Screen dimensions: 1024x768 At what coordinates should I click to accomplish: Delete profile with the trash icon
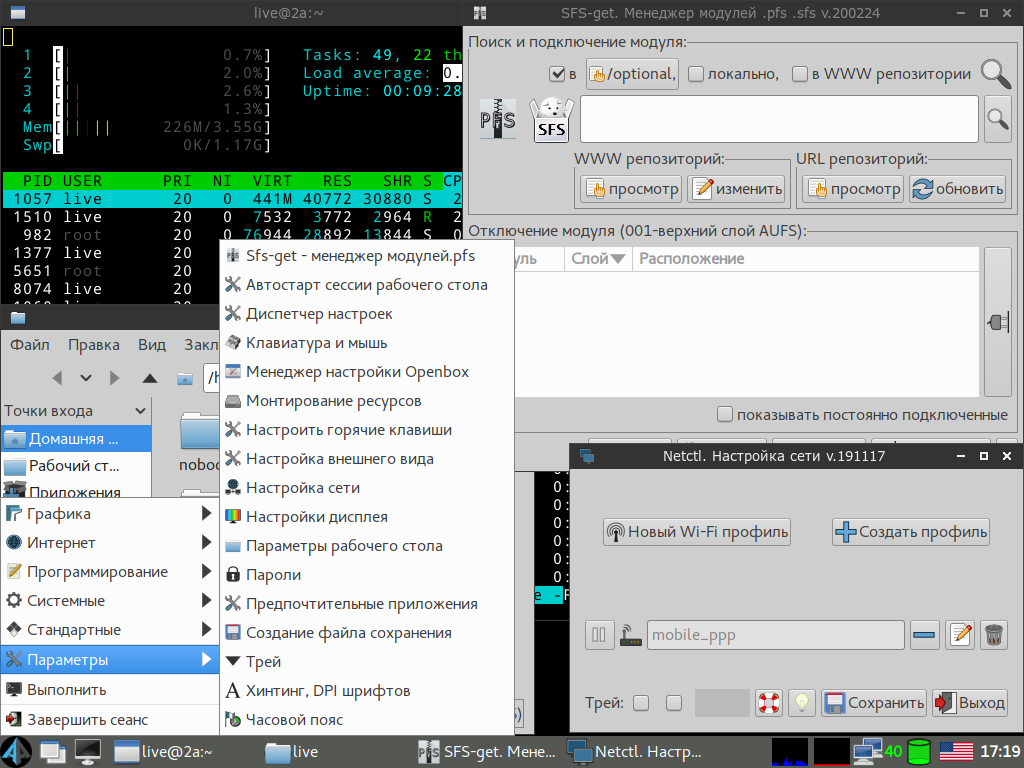click(x=993, y=634)
